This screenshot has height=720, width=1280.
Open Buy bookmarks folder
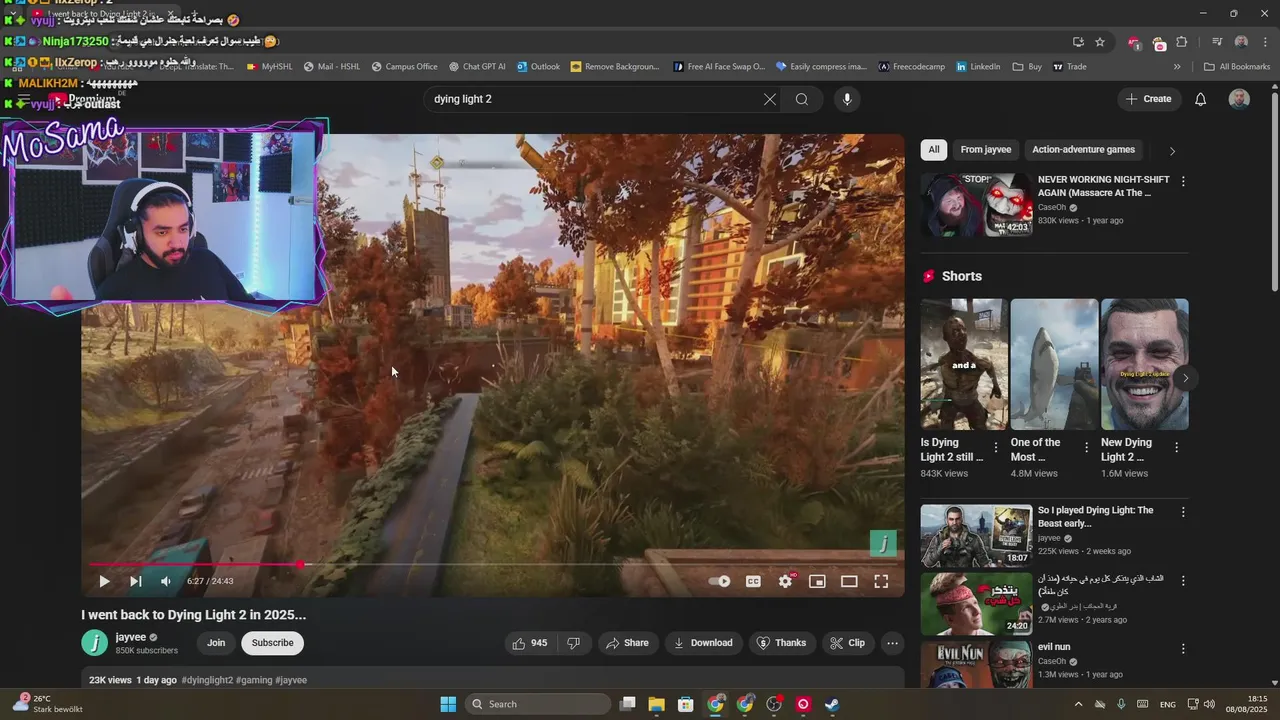point(1027,67)
